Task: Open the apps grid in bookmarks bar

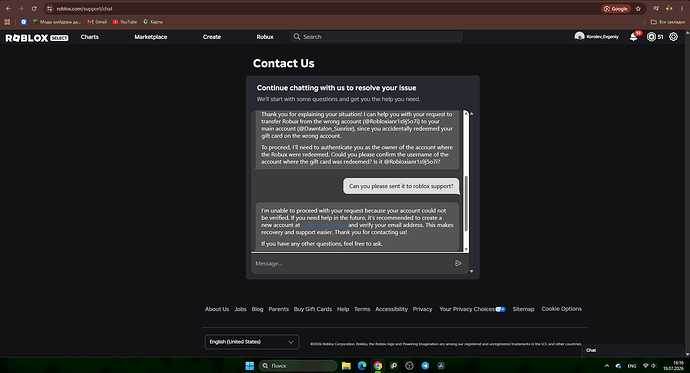Action: click(x=7, y=22)
